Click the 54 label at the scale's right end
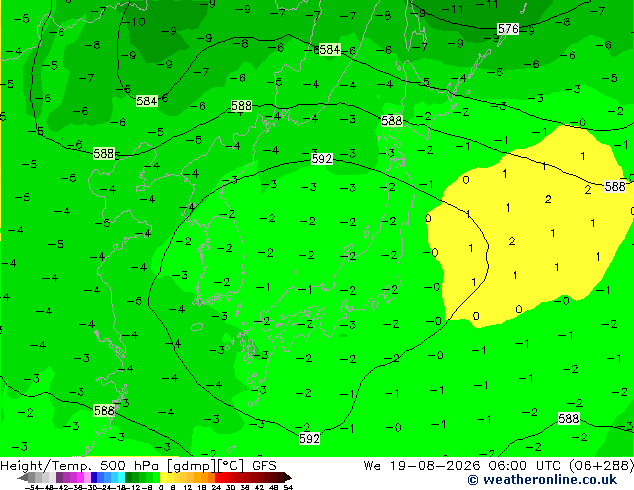This screenshot has width=634, height=490. pyautogui.click(x=288, y=487)
